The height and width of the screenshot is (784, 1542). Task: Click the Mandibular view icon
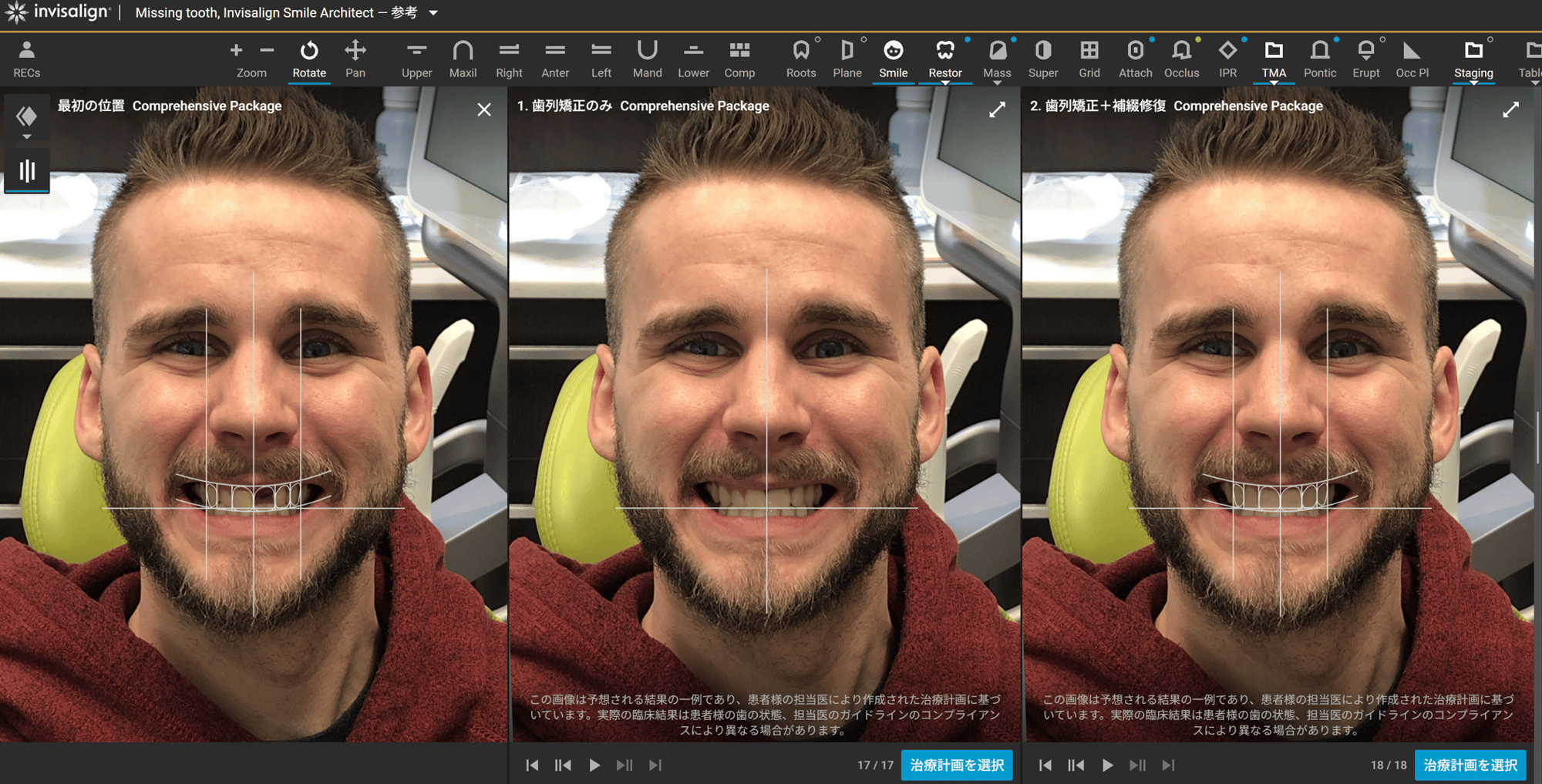coord(647,59)
